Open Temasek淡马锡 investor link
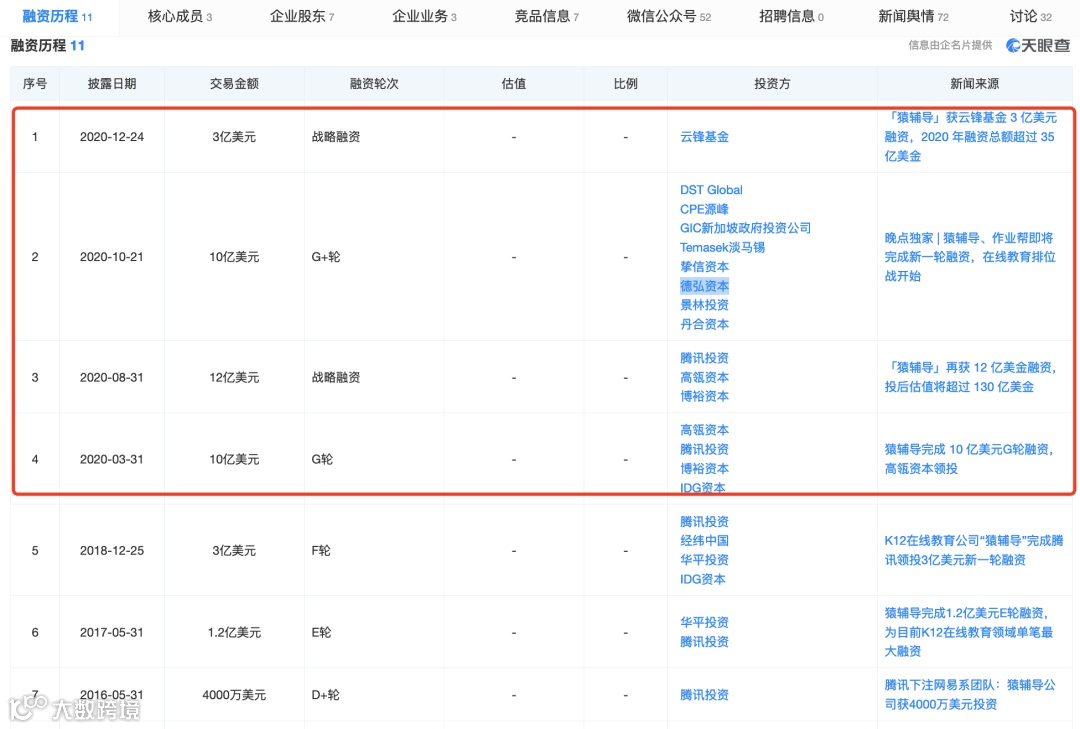Screen dimensions: 1080x729 tap(722, 247)
